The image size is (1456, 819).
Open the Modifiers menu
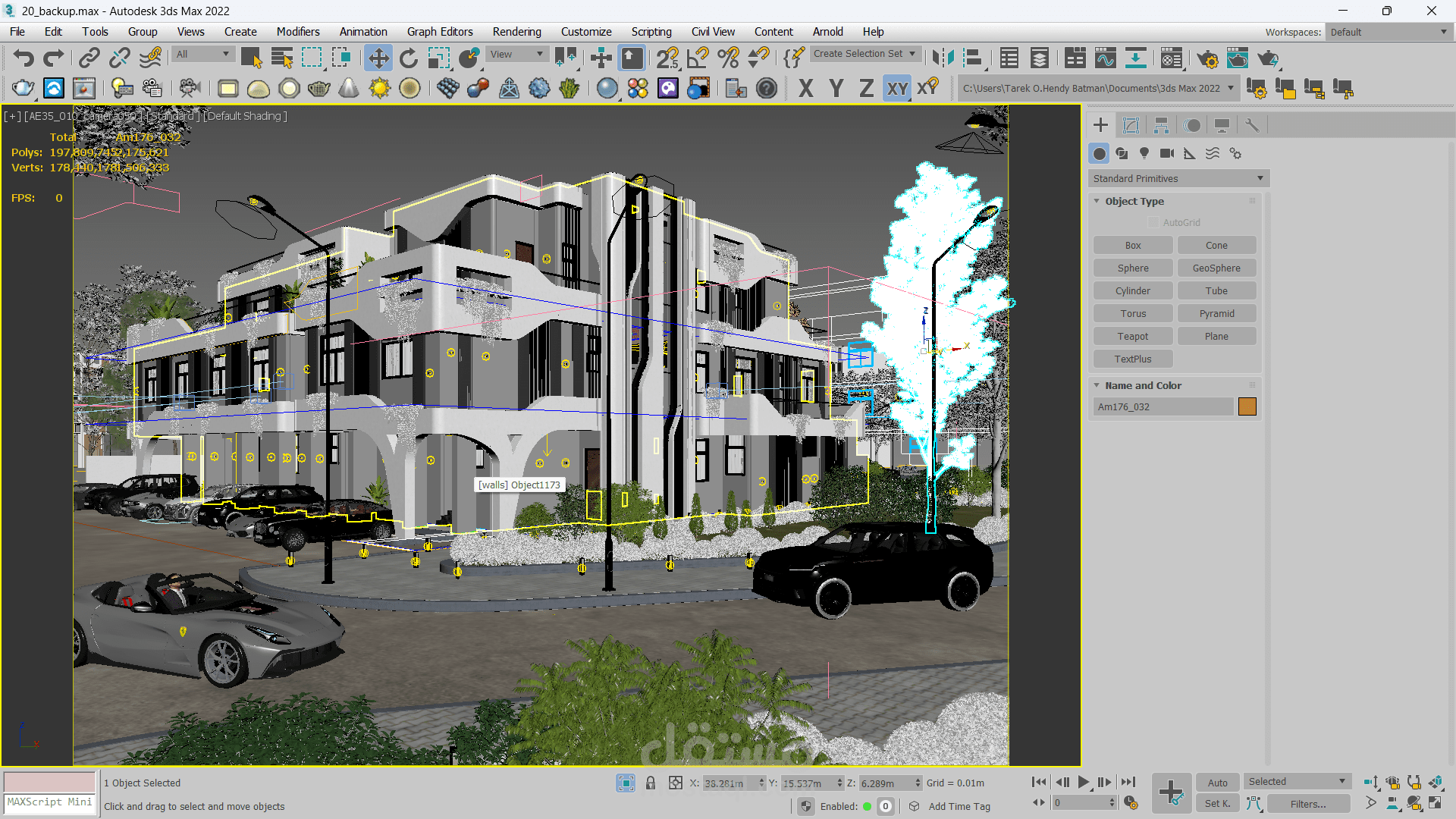pyautogui.click(x=297, y=32)
